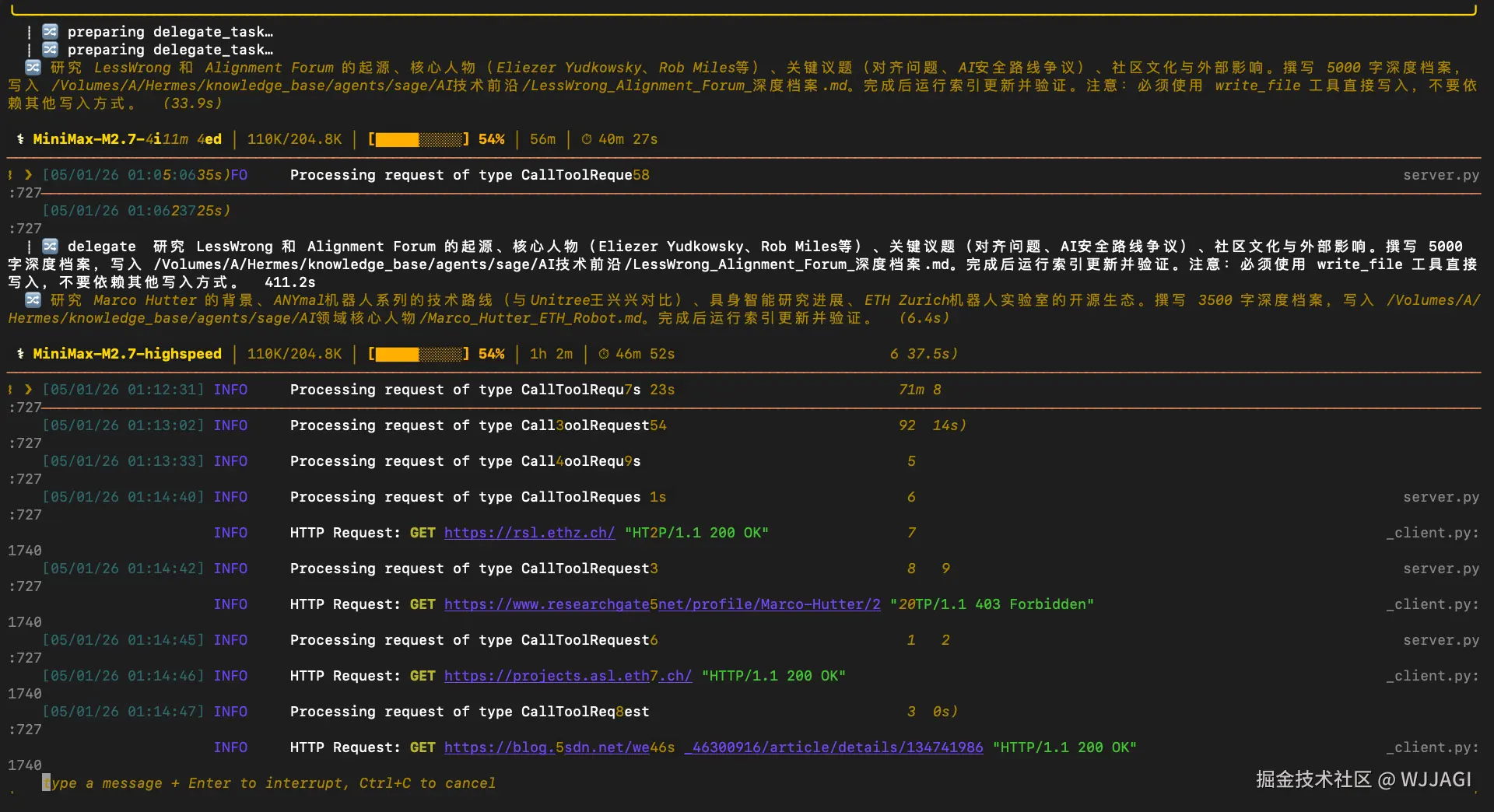
Task: Click the clock icon beside 46m 52s
Action: tap(604, 354)
